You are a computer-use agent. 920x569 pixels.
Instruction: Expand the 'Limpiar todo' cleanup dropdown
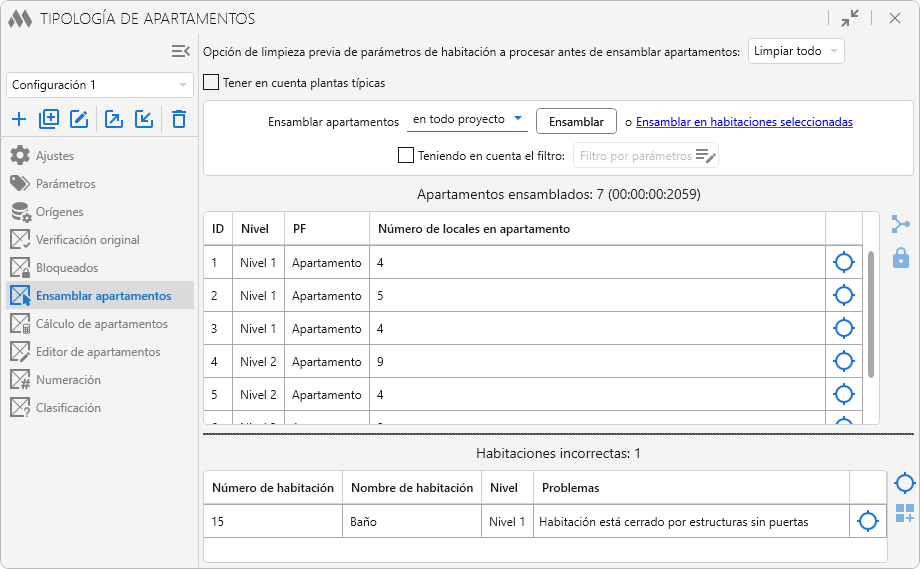[x=796, y=51]
